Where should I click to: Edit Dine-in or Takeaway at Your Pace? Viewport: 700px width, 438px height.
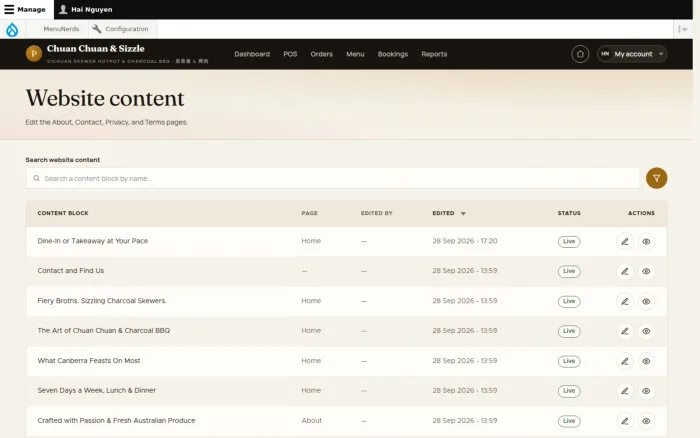coord(625,242)
